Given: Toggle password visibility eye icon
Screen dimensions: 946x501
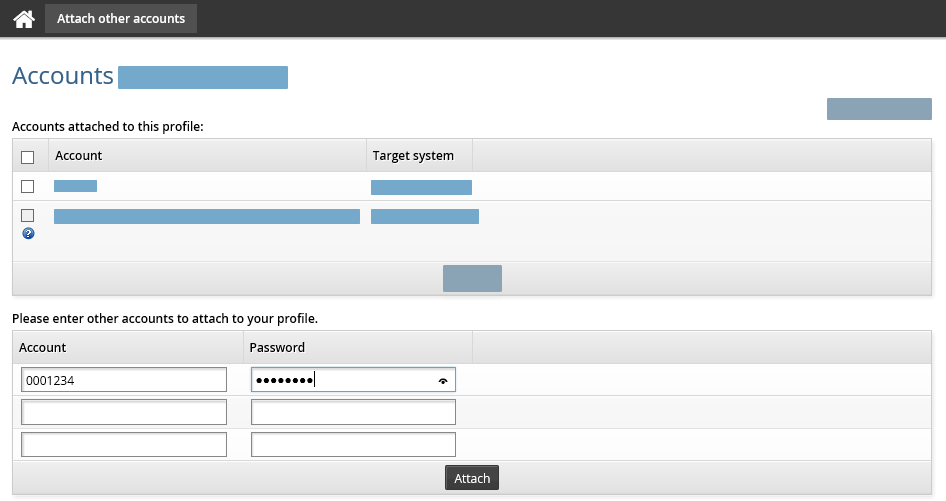Looking at the screenshot, I should pyautogui.click(x=443, y=381).
